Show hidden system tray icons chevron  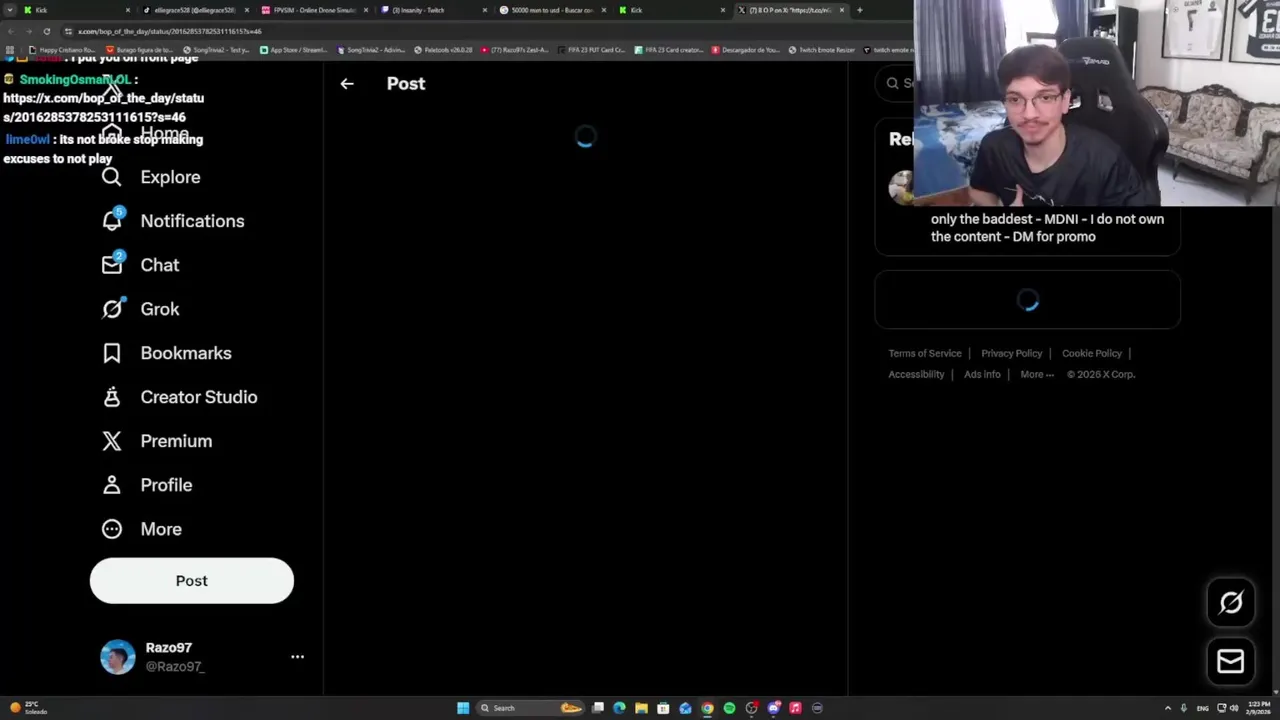[x=1167, y=708]
